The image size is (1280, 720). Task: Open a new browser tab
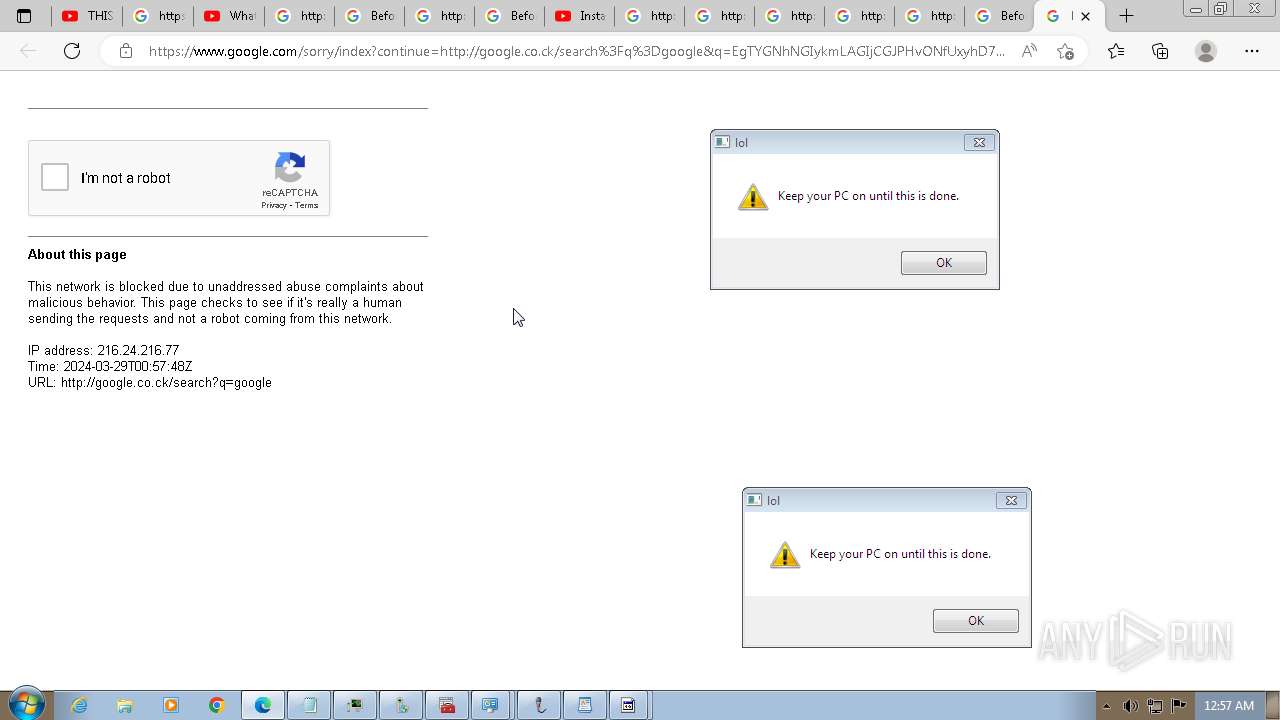coord(1126,16)
